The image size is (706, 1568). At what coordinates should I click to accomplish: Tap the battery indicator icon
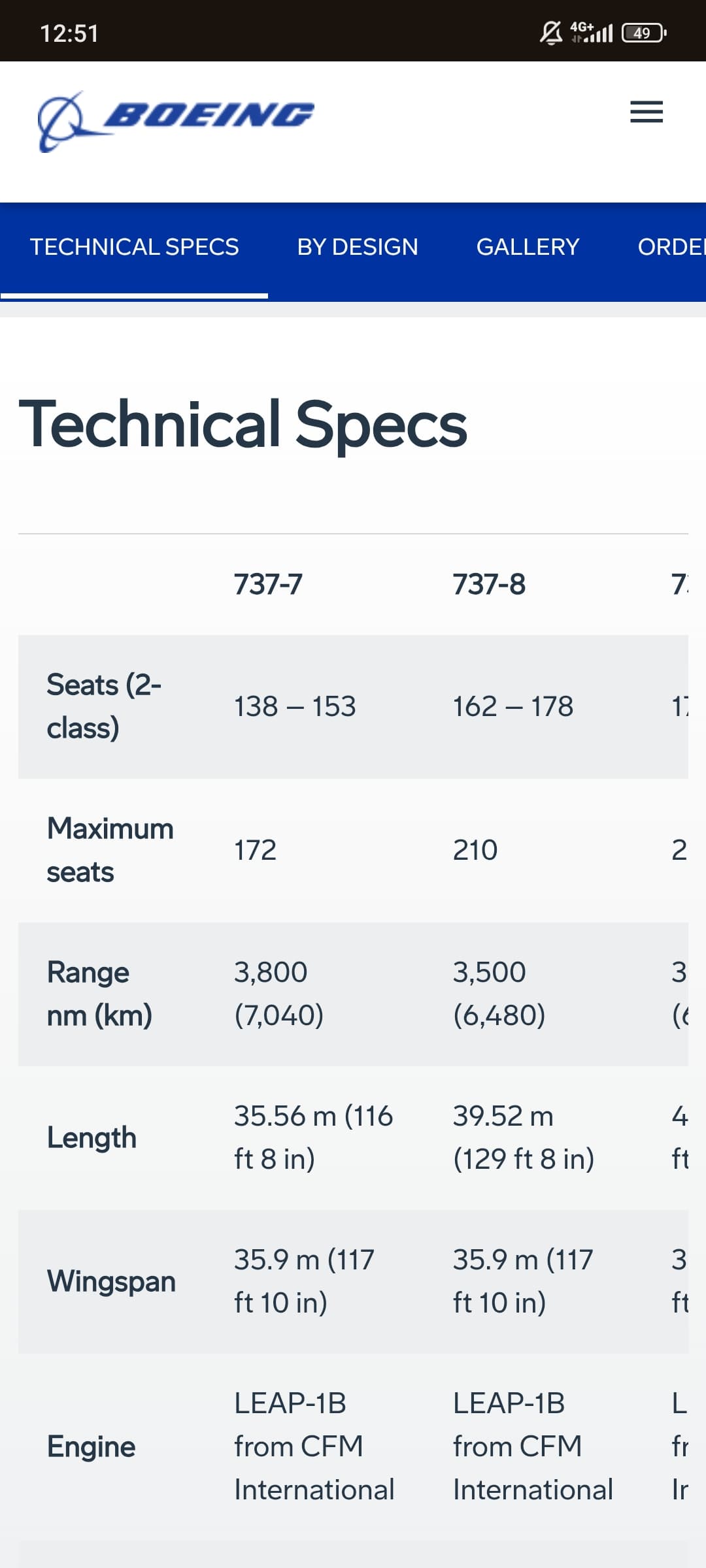tap(644, 33)
